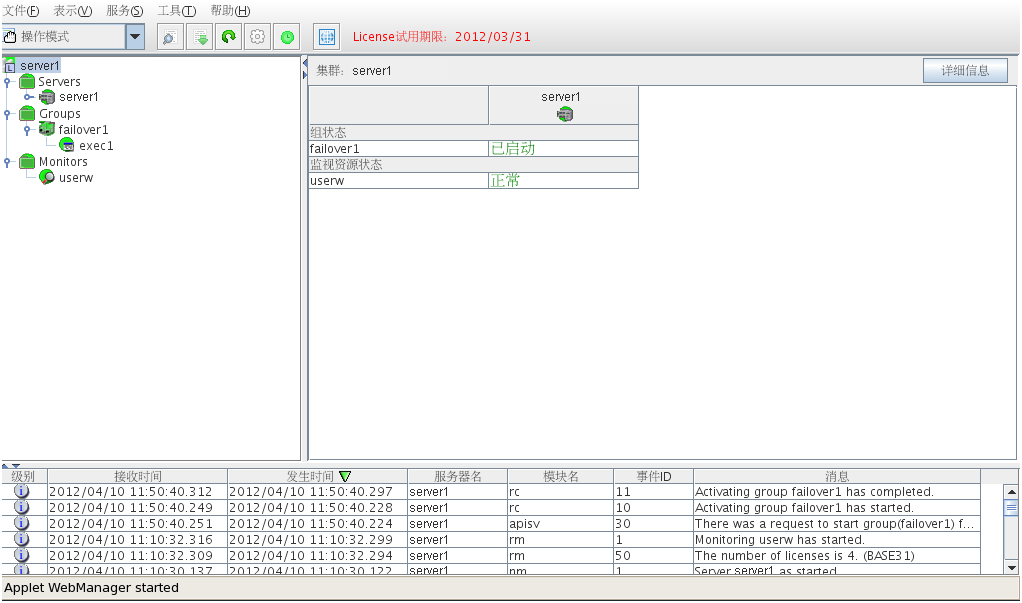Click the blue globe toolbar icon
This screenshot has height=603, width=1022.
pos(326,37)
